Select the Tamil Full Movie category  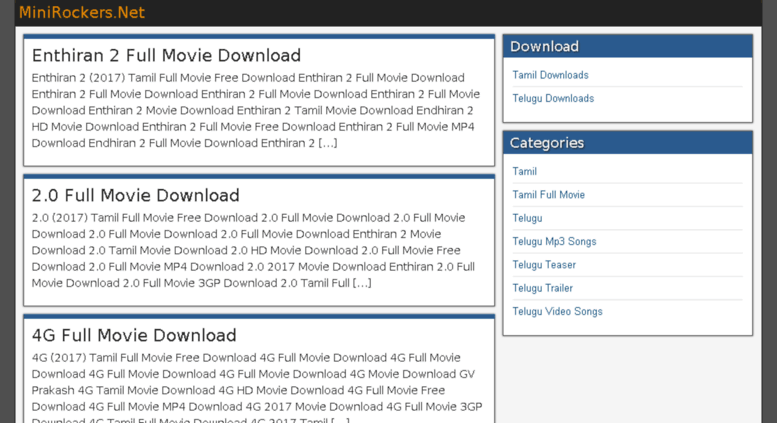pyautogui.click(x=548, y=194)
